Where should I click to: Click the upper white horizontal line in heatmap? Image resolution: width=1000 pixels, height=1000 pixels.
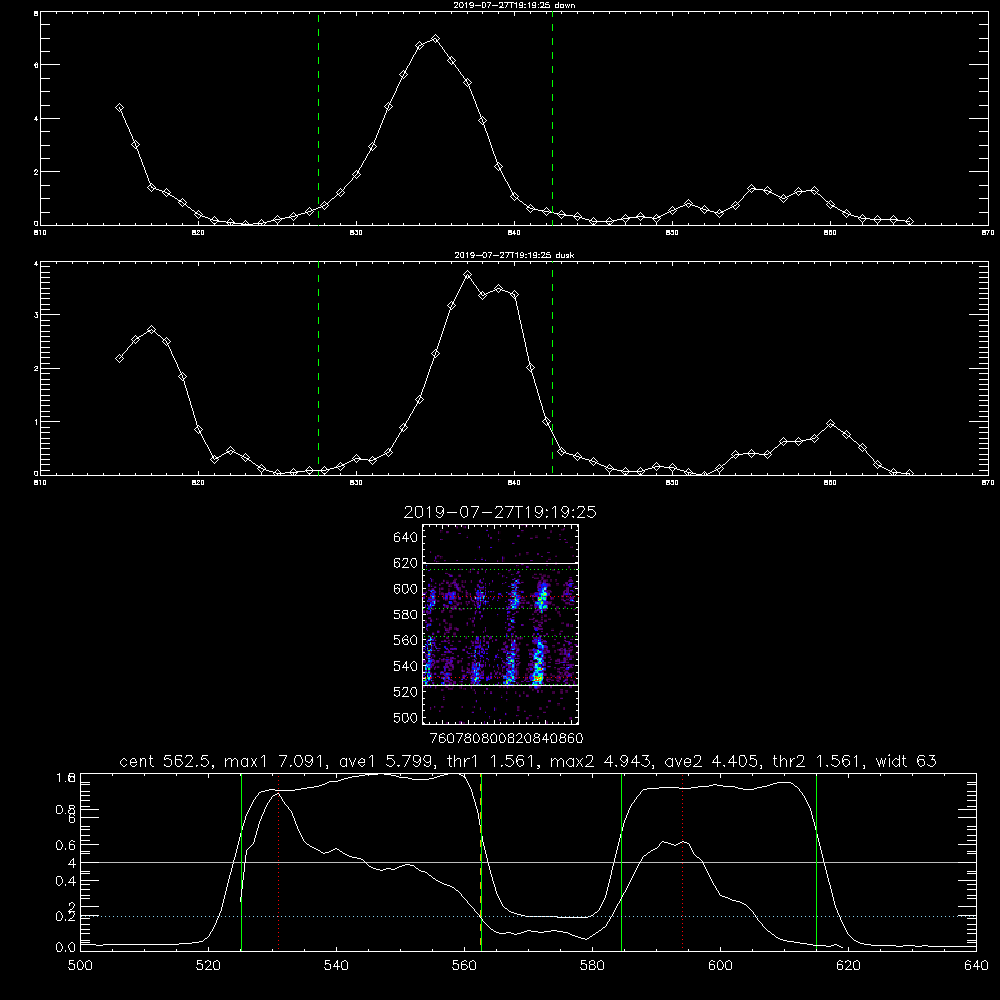pyautogui.click(x=501, y=563)
